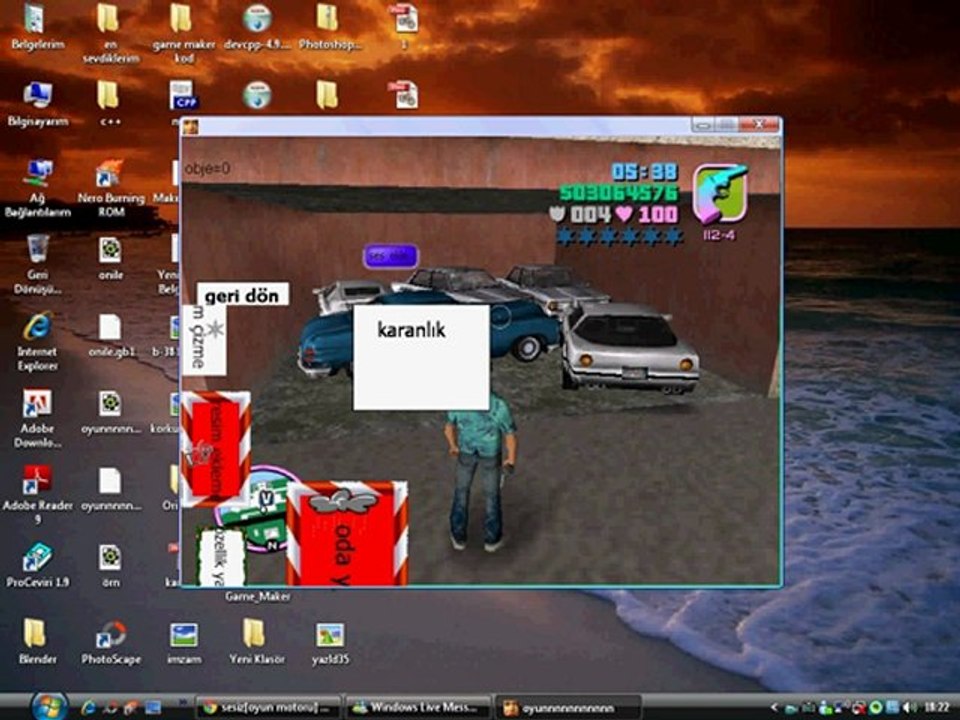Click the white 'karanlık' box

click(x=421, y=358)
